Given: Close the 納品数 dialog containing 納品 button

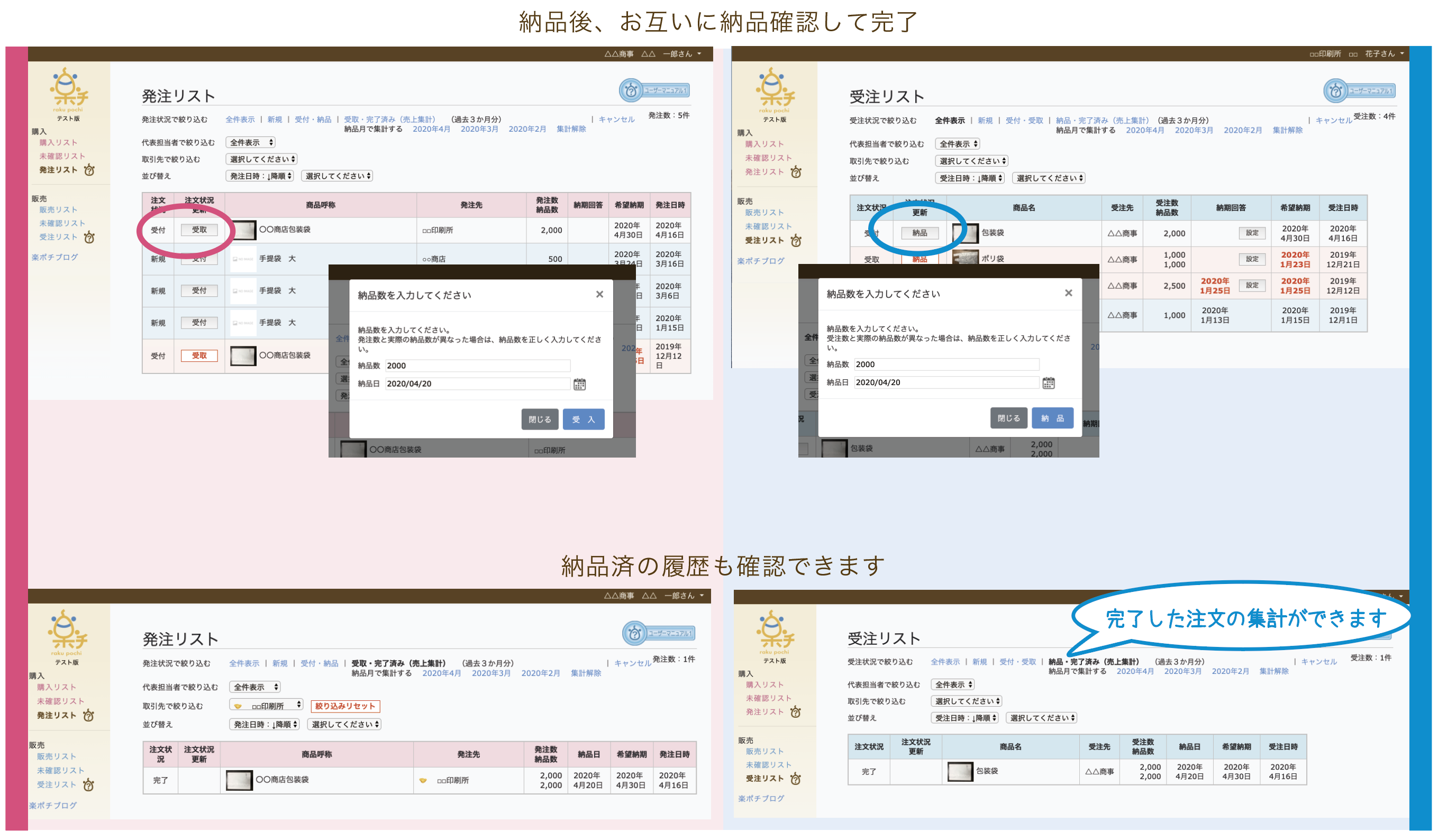Looking at the screenshot, I should (1069, 293).
